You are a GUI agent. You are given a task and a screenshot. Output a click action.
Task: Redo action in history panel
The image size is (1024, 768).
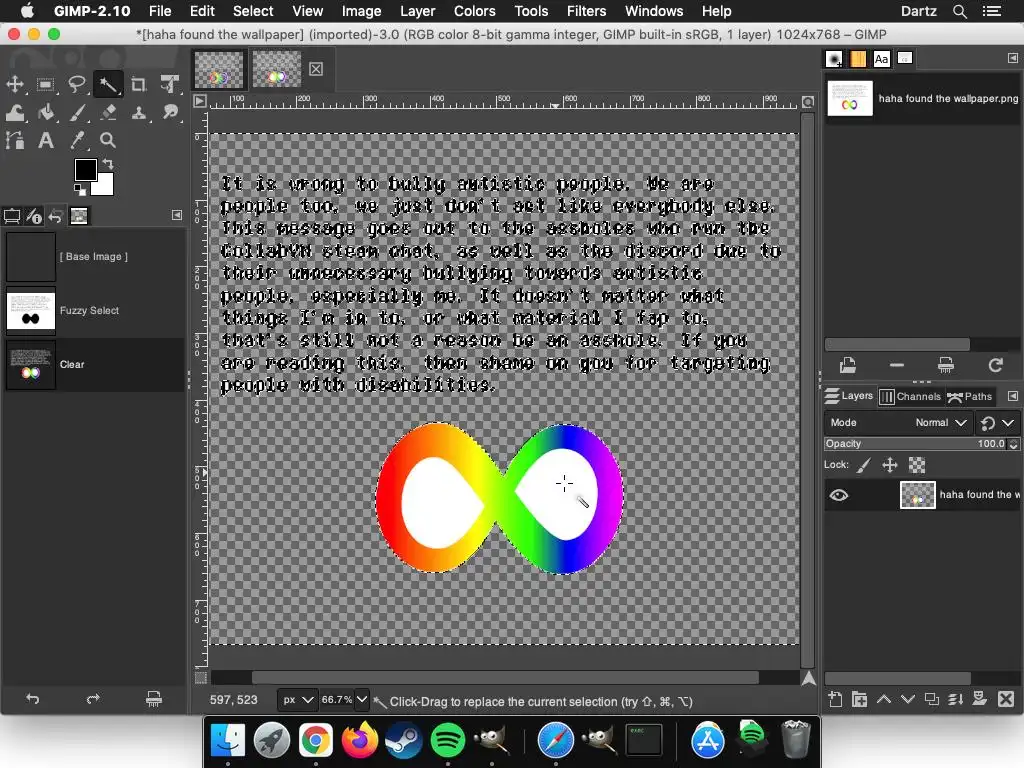pos(93,699)
